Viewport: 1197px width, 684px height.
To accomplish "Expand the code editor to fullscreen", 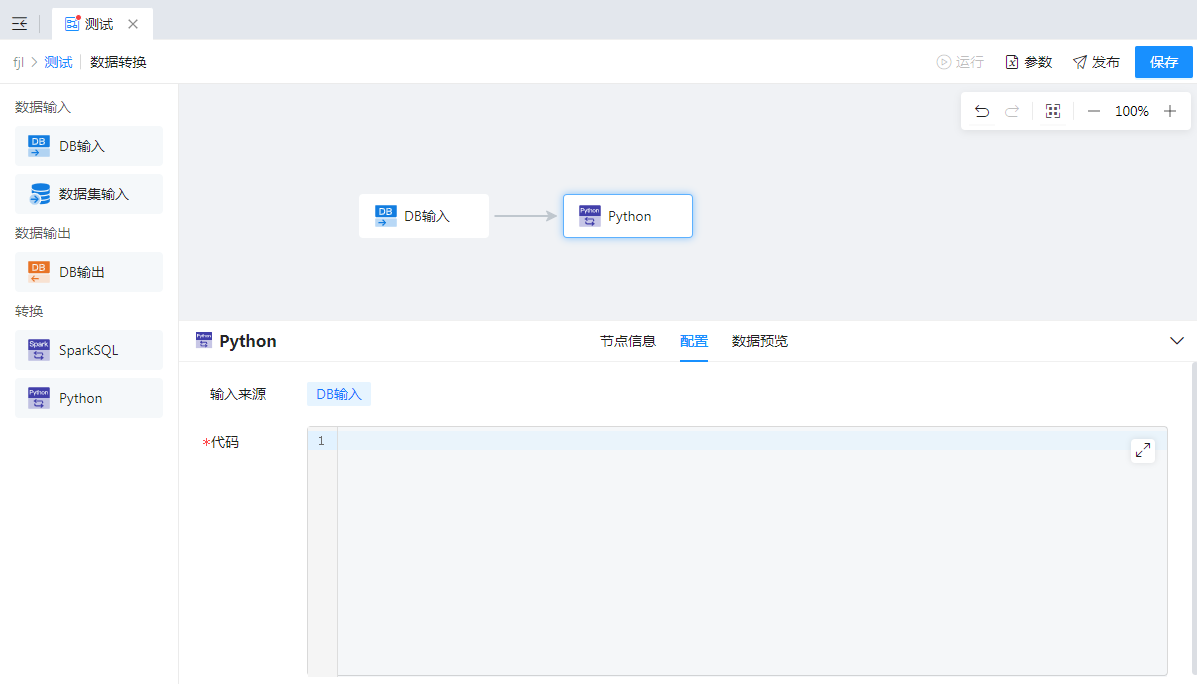I will point(1143,451).
